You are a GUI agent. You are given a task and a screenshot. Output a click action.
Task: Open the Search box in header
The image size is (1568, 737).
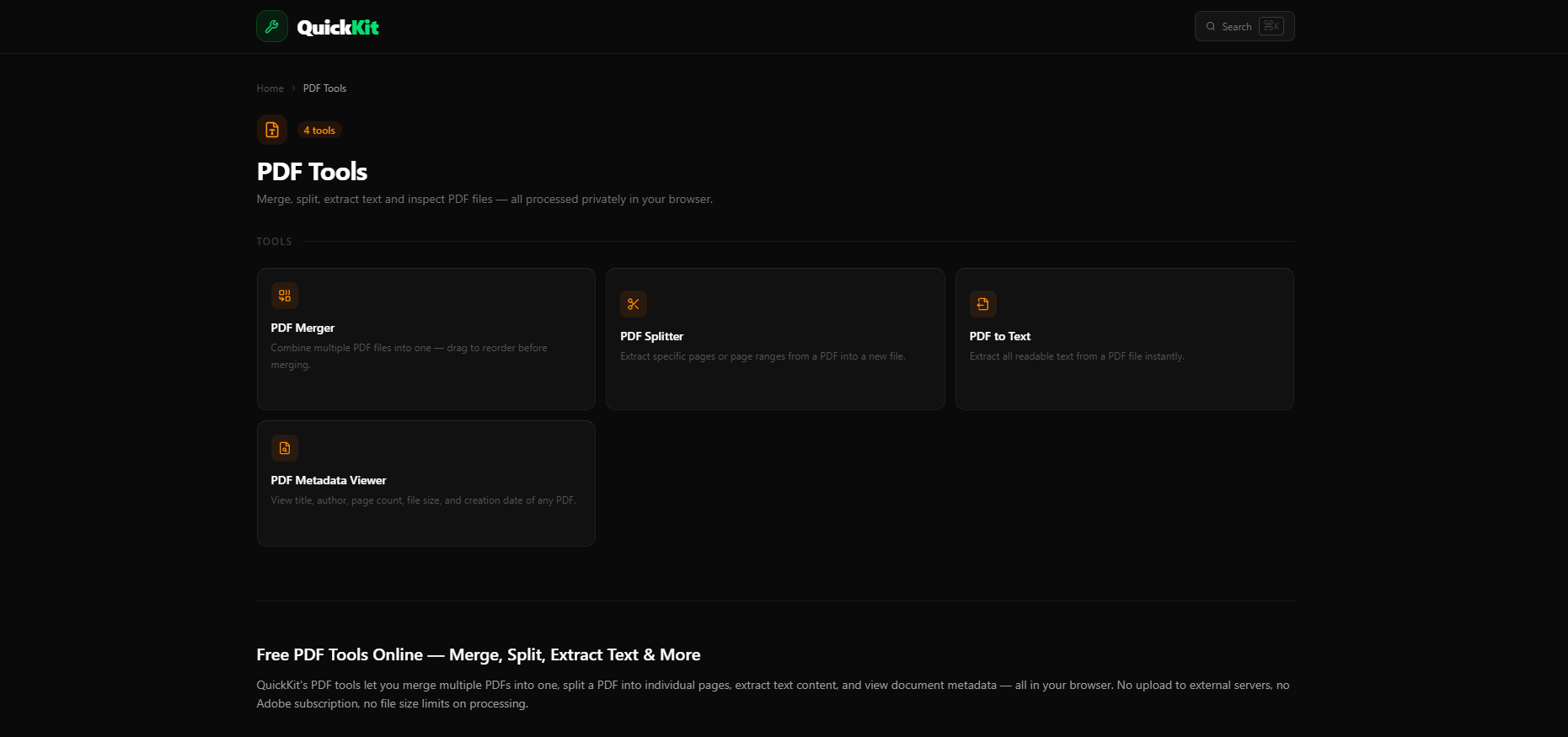pos(1244,26)
